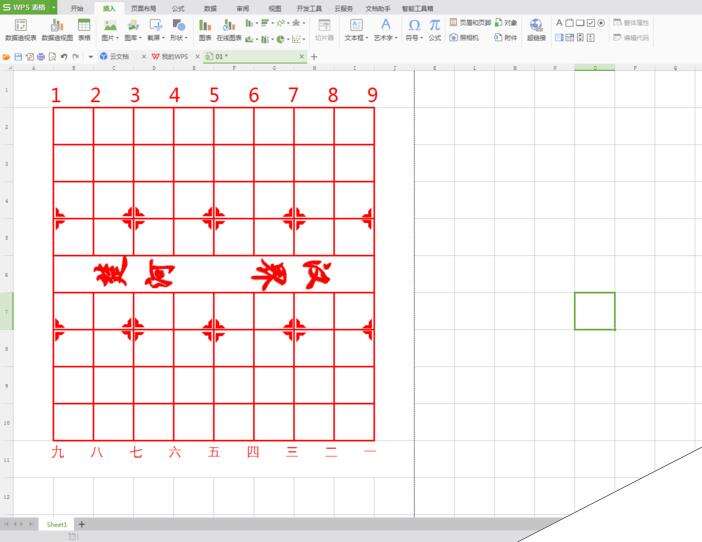The image size is (702, 542).
Task: Insert a 超链接 hyperlink
Action: pos(536,30)
